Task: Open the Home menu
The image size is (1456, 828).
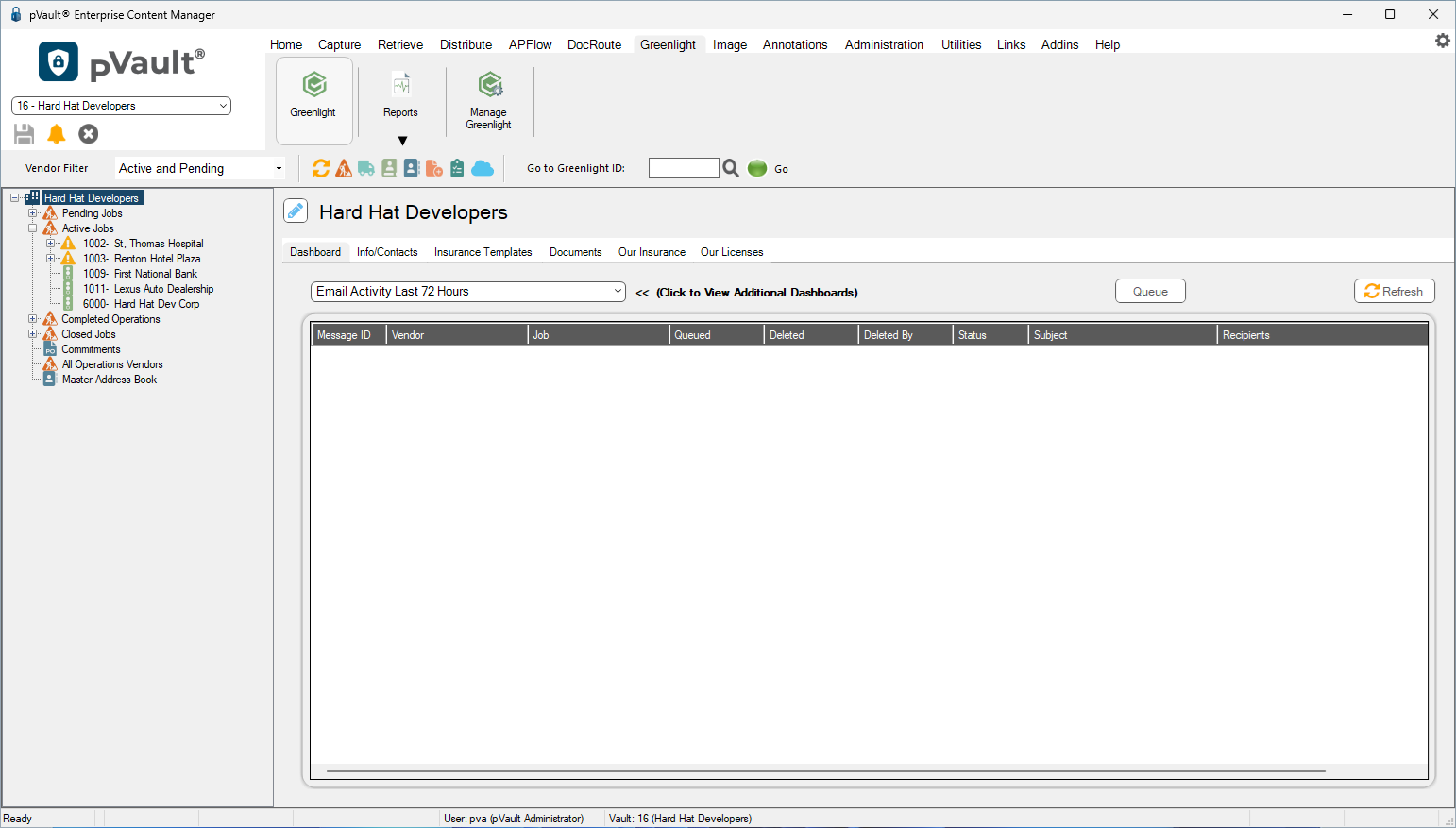Action: [286, 44]
